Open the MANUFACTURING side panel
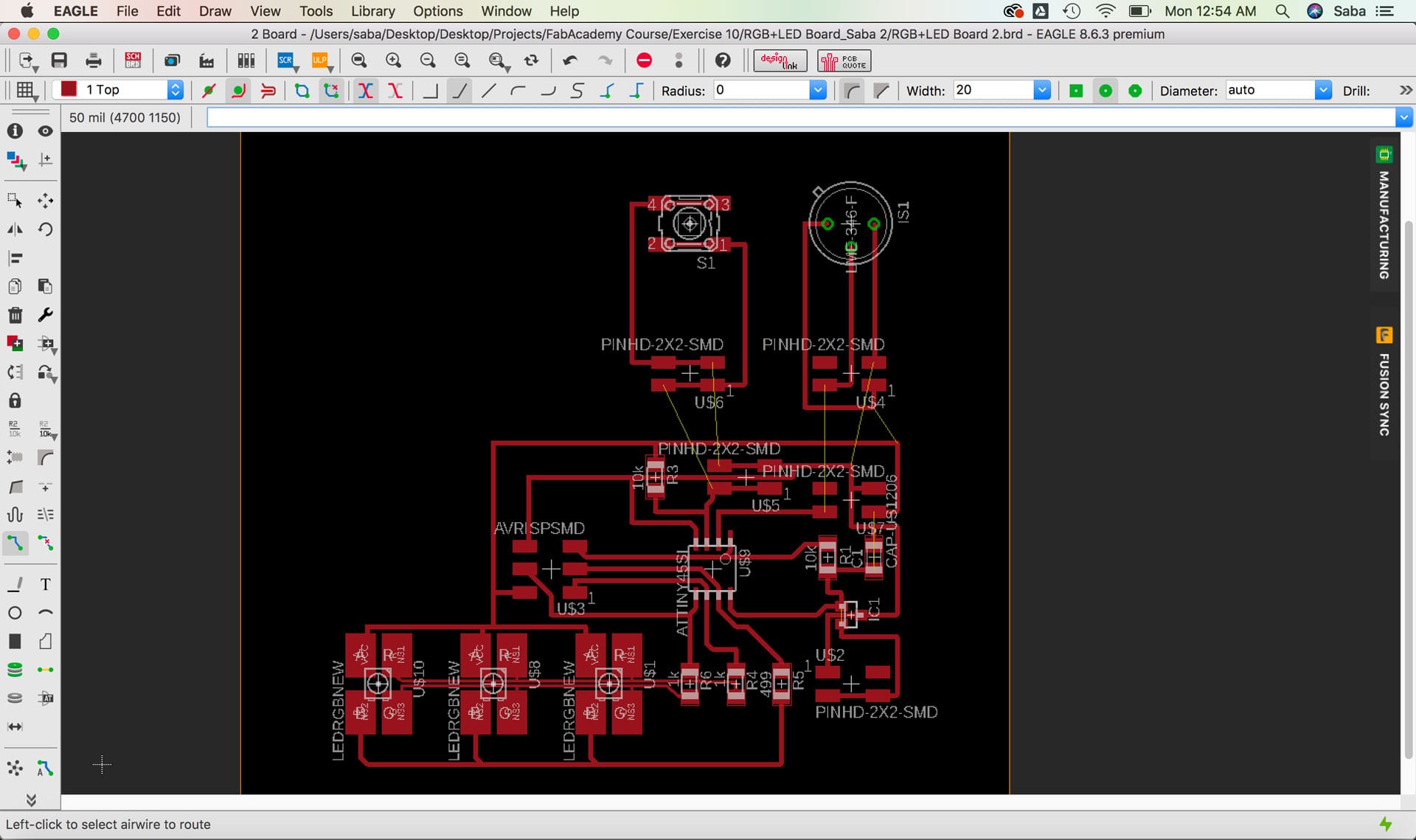 [x=1384, y=214]
